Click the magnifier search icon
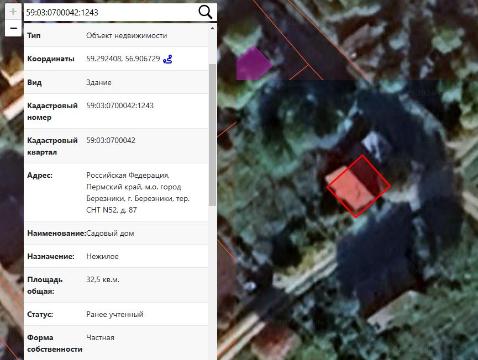The height and width of the screenshot is (360, 478). [205, 12]
